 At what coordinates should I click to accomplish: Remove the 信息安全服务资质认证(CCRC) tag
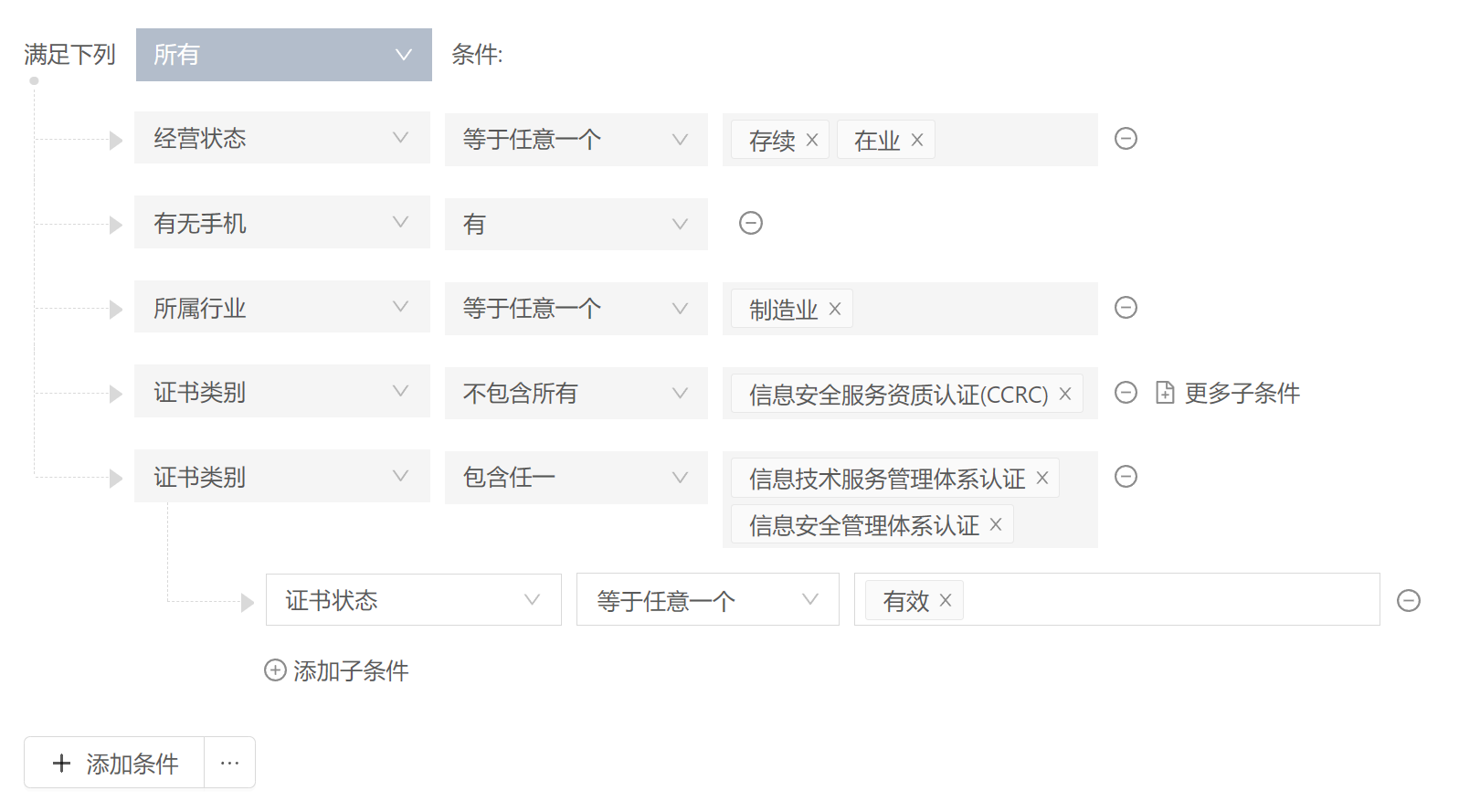coord(1065,394)
